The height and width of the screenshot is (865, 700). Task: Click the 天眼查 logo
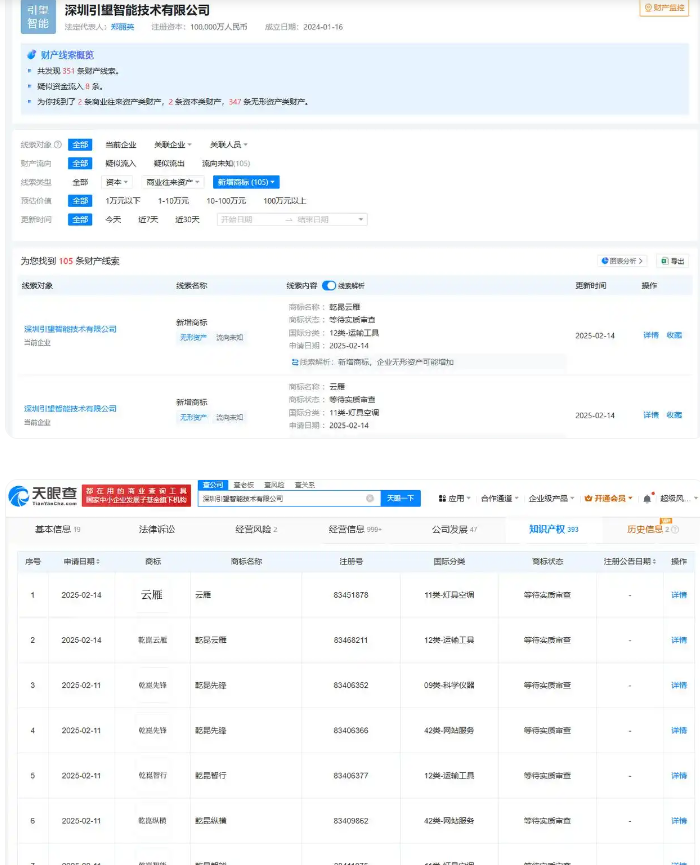tap(42, 497)
